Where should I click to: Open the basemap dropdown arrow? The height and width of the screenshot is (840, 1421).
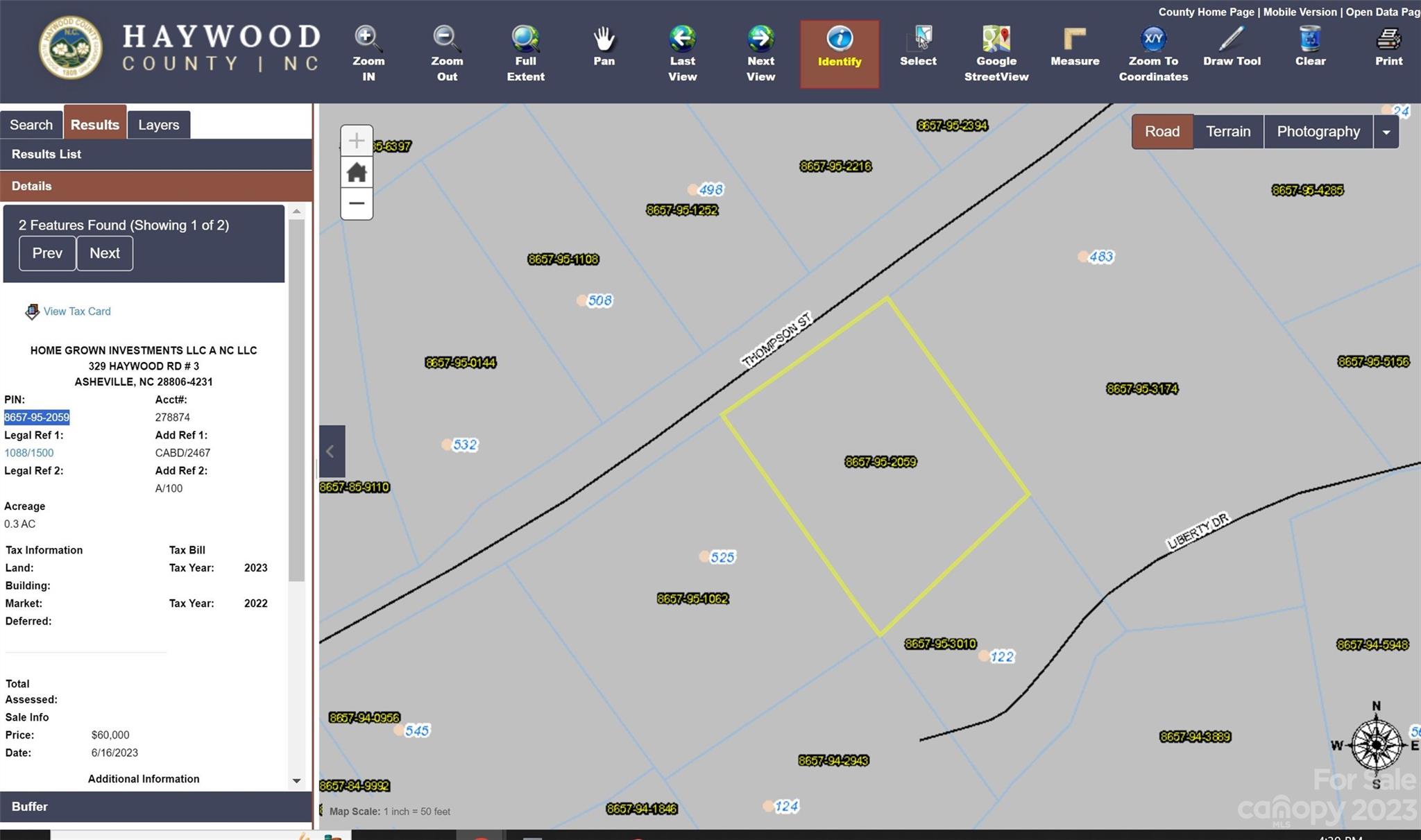tap(1386, 132)
